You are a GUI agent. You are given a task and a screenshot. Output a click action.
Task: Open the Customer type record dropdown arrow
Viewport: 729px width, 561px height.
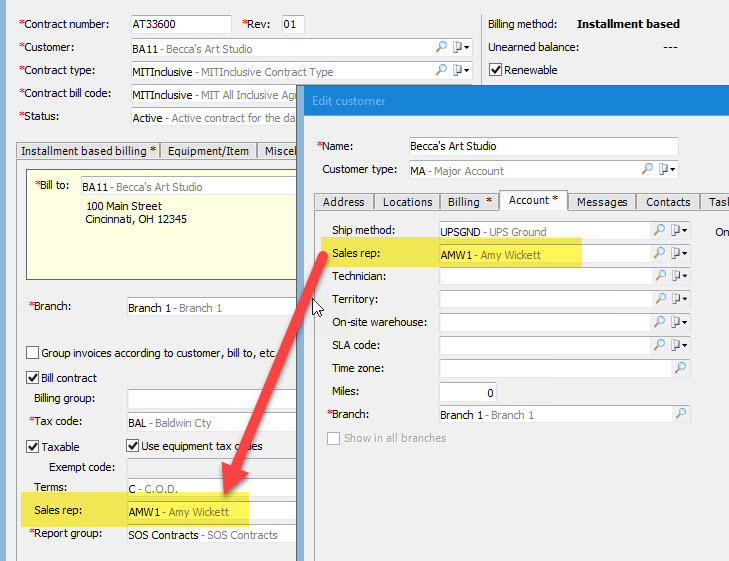[669, 170]
